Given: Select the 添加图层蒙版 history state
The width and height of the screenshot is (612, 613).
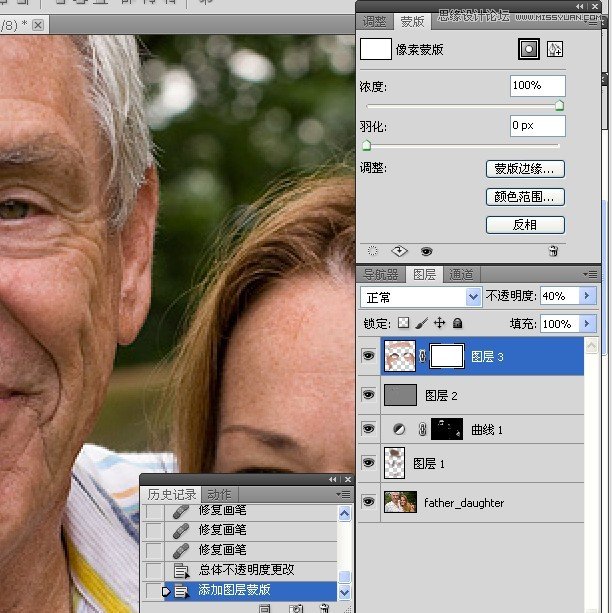Looking at the screenshot, I should pyautogui.click(x=250, y=591).
